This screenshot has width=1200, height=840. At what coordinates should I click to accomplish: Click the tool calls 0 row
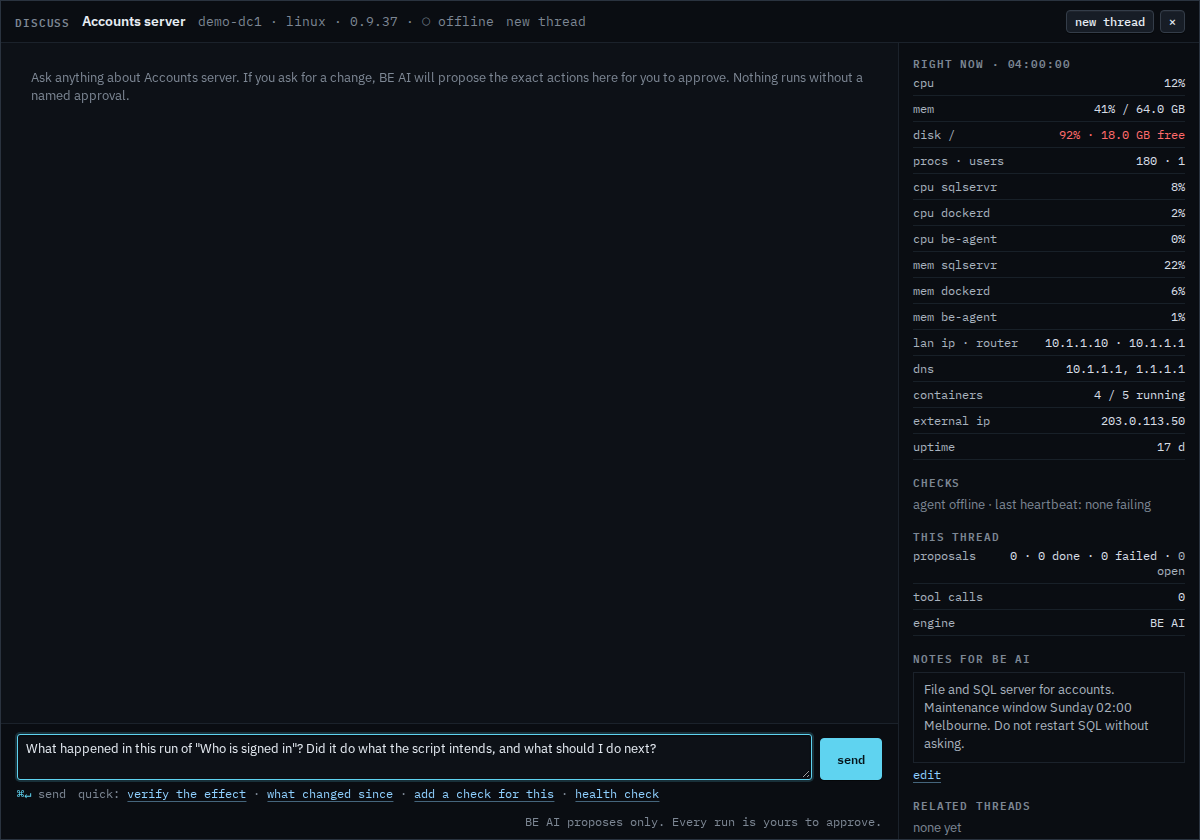pyautogui.click(x=1049, y=597)
